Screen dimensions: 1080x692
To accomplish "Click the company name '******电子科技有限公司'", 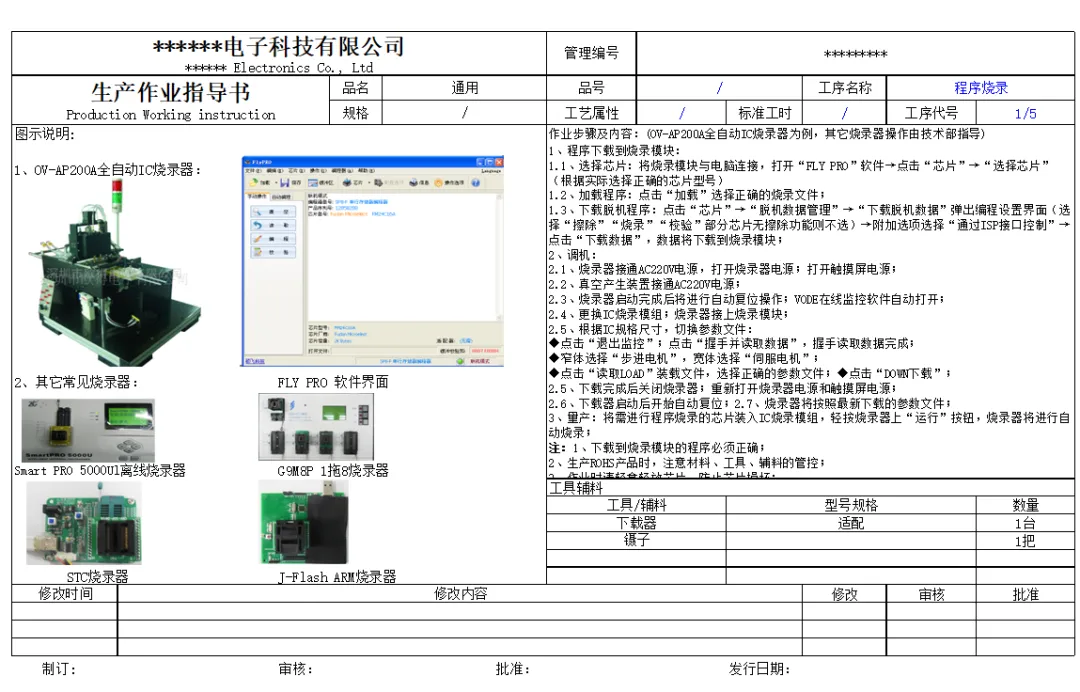I will coord(278,46).
